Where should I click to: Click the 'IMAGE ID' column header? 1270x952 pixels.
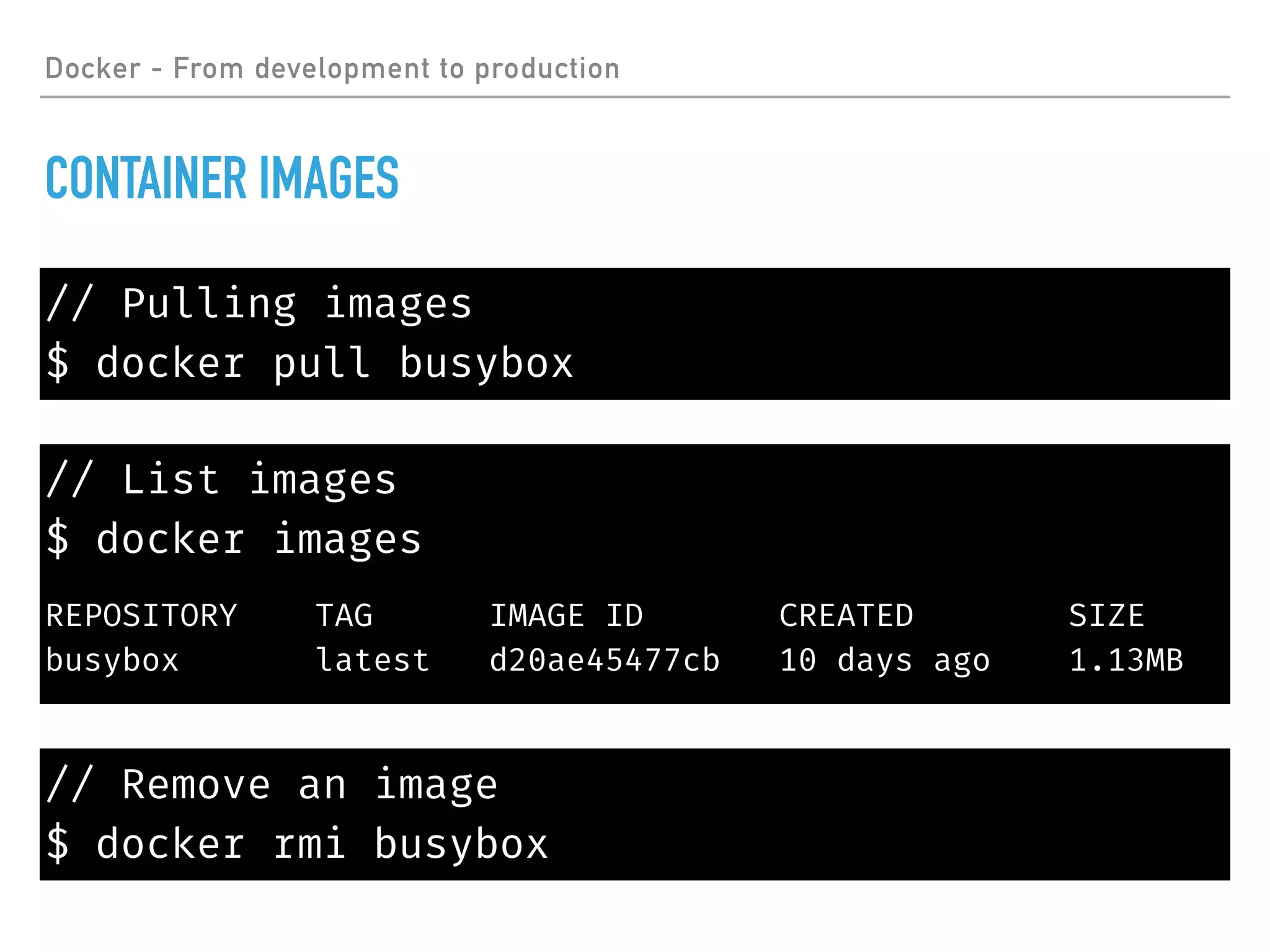pos(566,616)
